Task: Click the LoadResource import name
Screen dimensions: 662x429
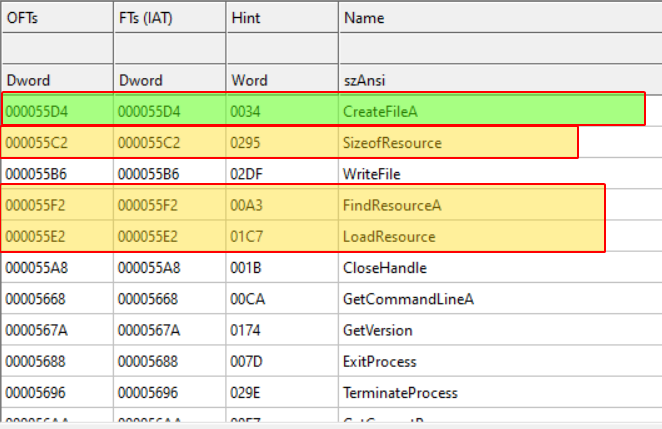Action: point(388,237)
